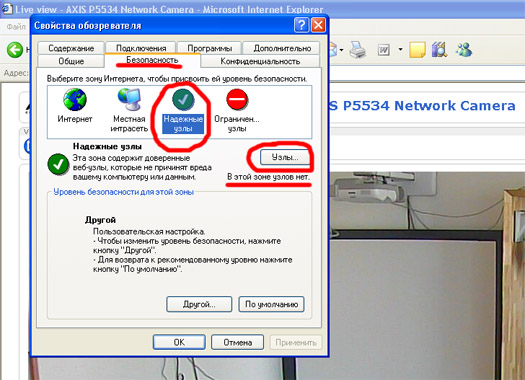
Task: Click the dialog help question-mark button
Action: (301, 25)
